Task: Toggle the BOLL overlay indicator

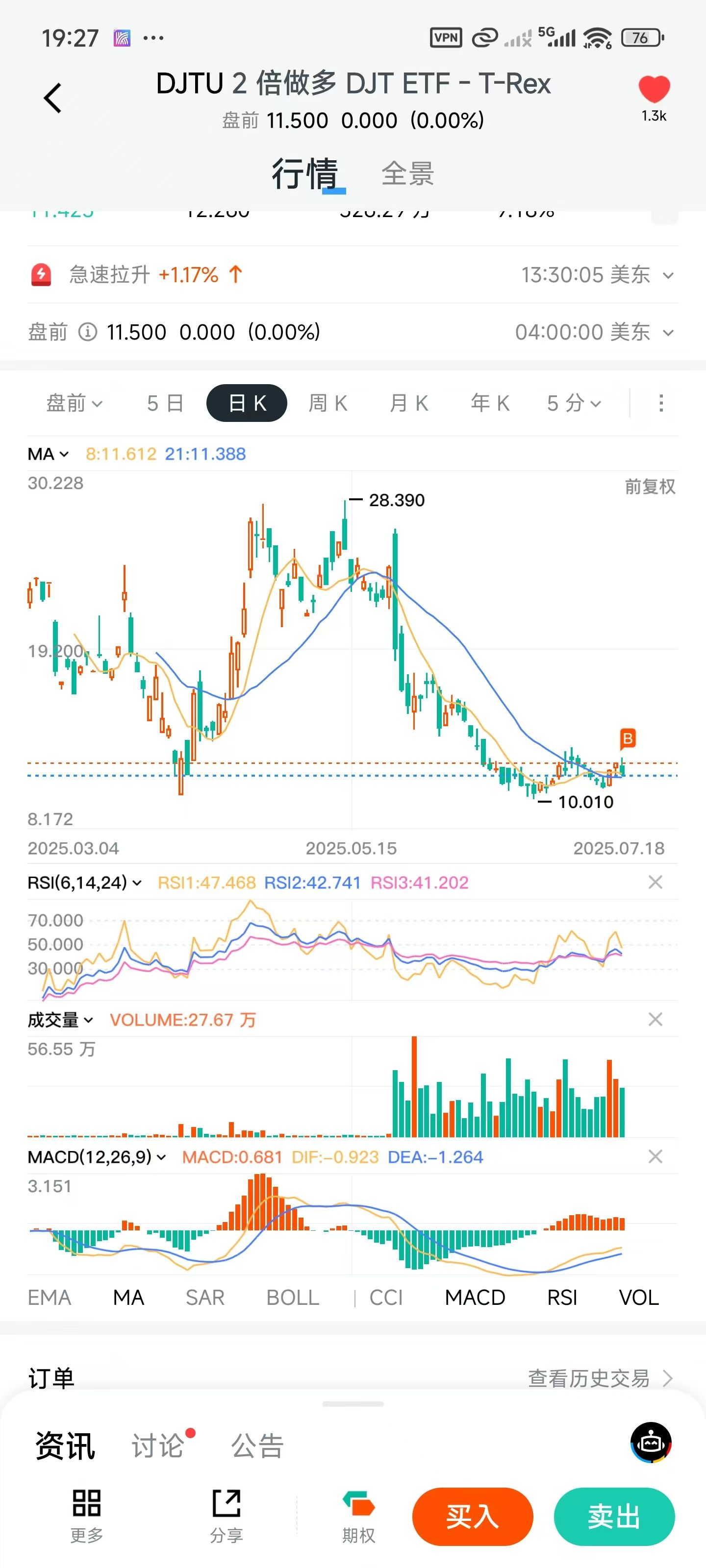Action: click(x=293, y=1297)
